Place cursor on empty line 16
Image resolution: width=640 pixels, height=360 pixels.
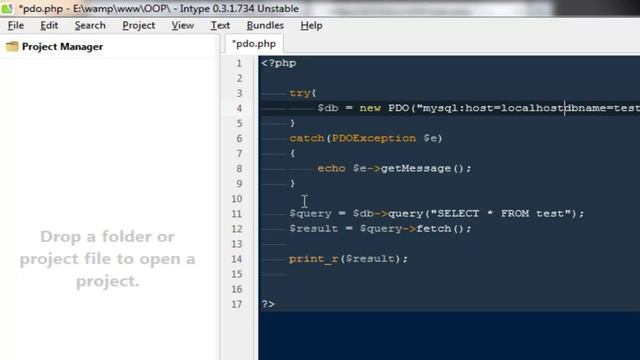click(x=449, y=289)
